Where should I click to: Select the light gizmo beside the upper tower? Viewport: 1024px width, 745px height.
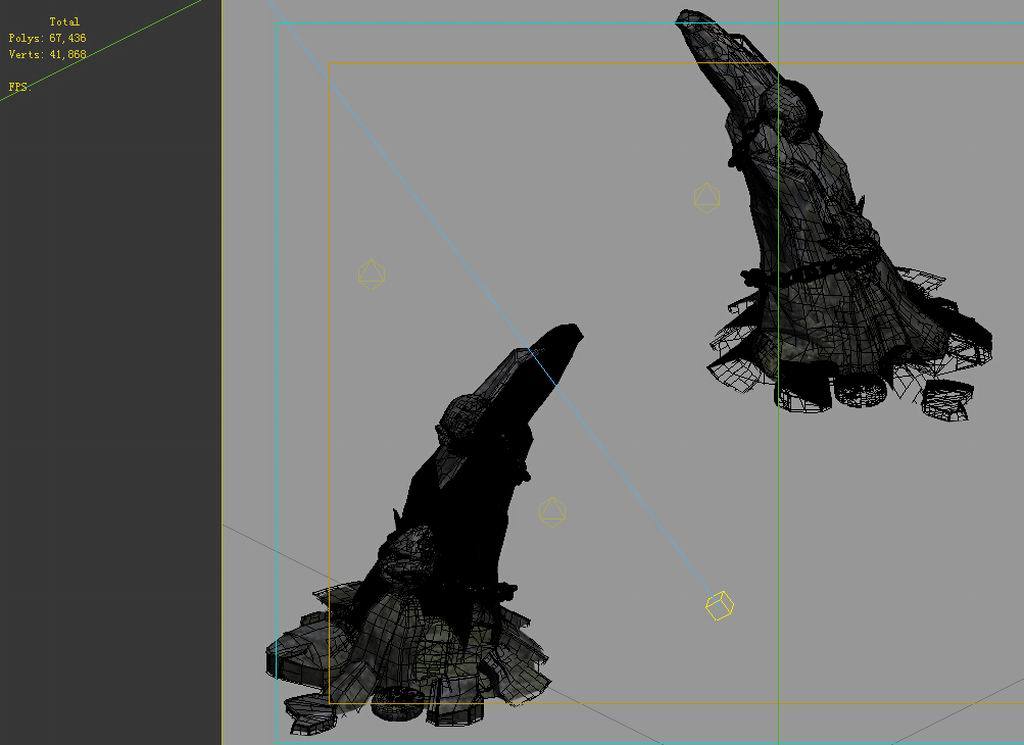(707, 197)
